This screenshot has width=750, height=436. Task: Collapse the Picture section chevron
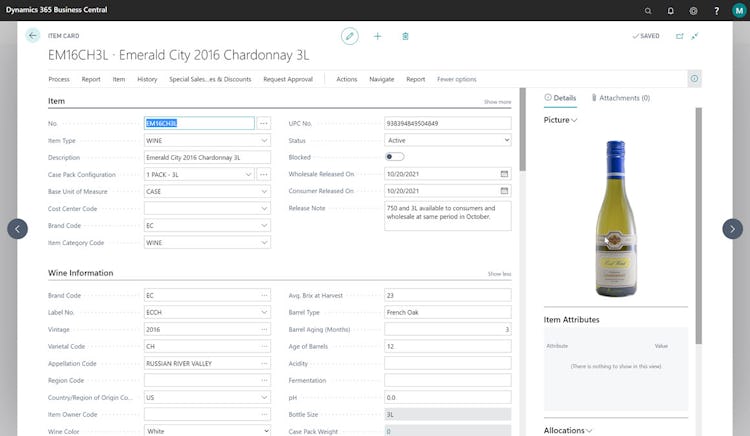[574, 120]
